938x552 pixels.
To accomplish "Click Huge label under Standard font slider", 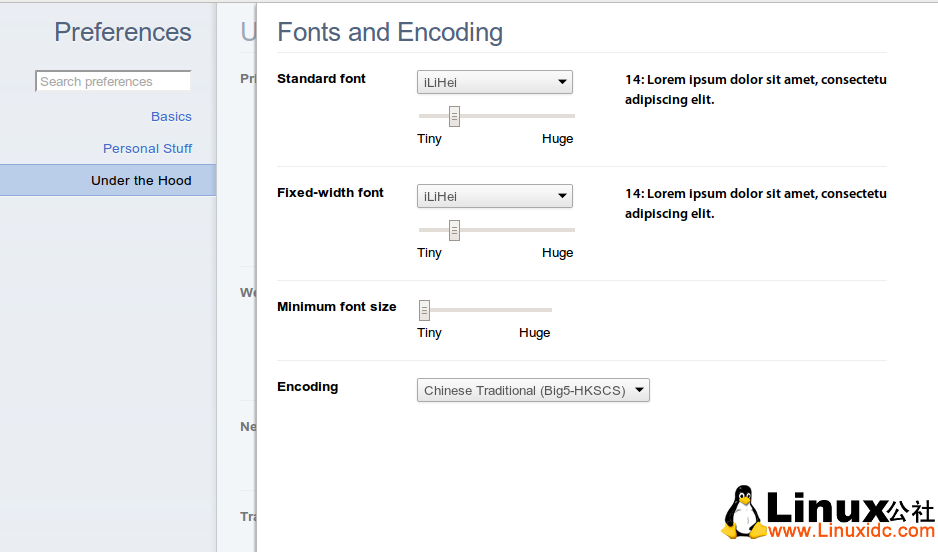I will 557,139.
